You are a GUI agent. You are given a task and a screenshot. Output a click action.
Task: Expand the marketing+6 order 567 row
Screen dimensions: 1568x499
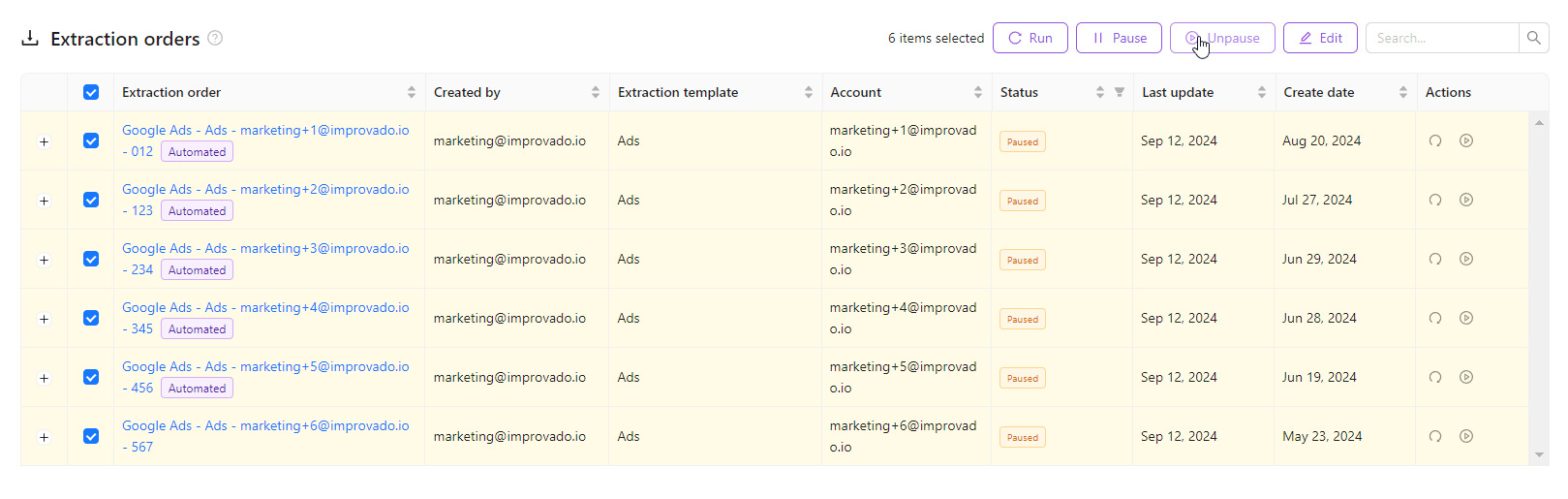(x=44, y=437)
